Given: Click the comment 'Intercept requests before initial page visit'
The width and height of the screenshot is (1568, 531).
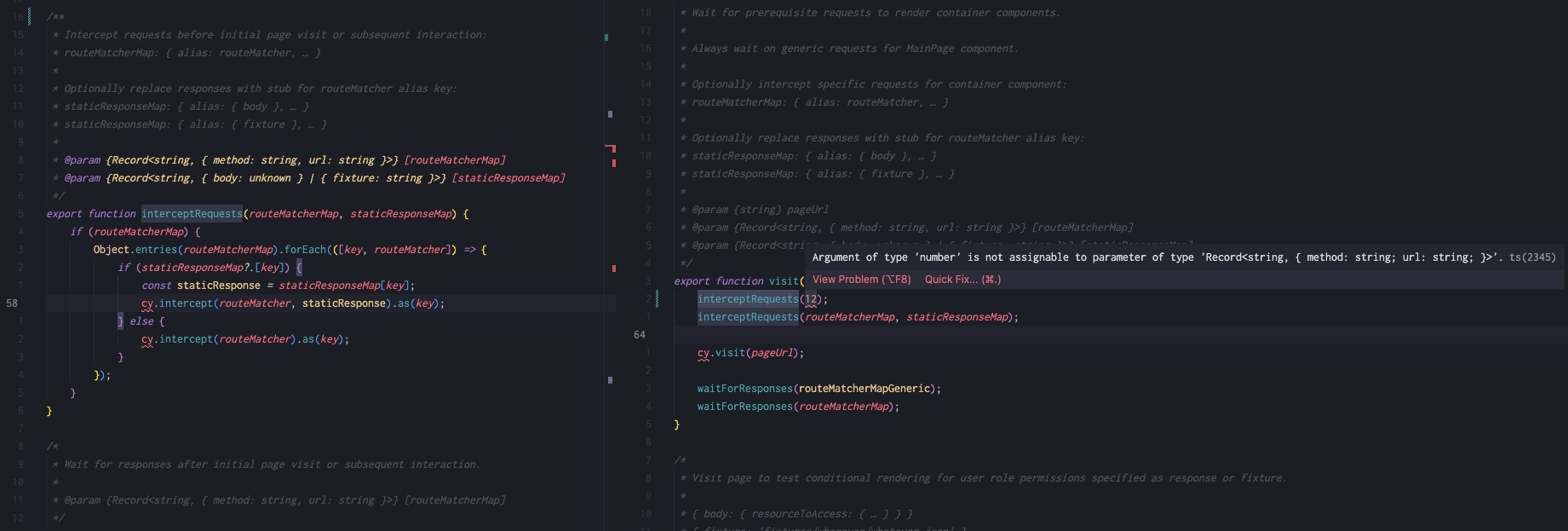Looking at the screenshot, I should [275, 35].
